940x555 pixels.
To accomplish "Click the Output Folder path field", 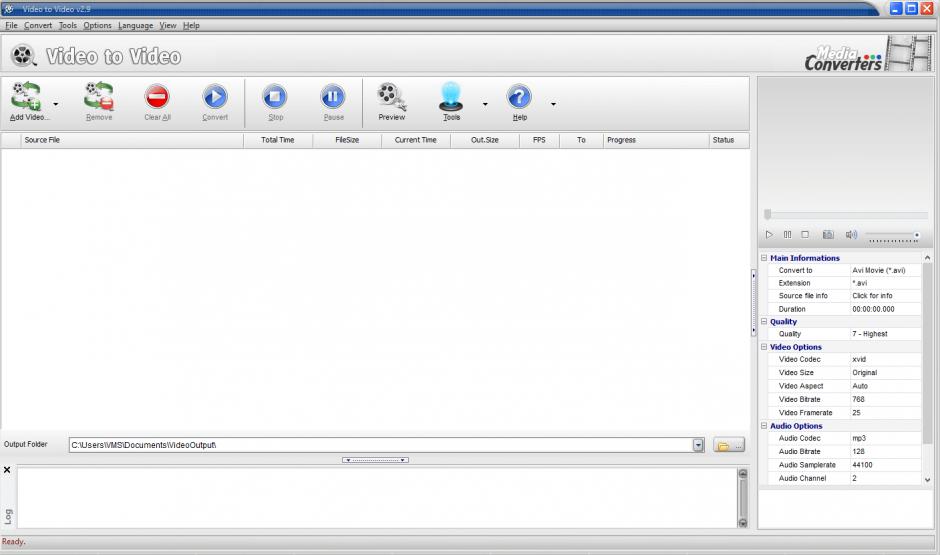I will pyautogui.click(x=381, y=445).
